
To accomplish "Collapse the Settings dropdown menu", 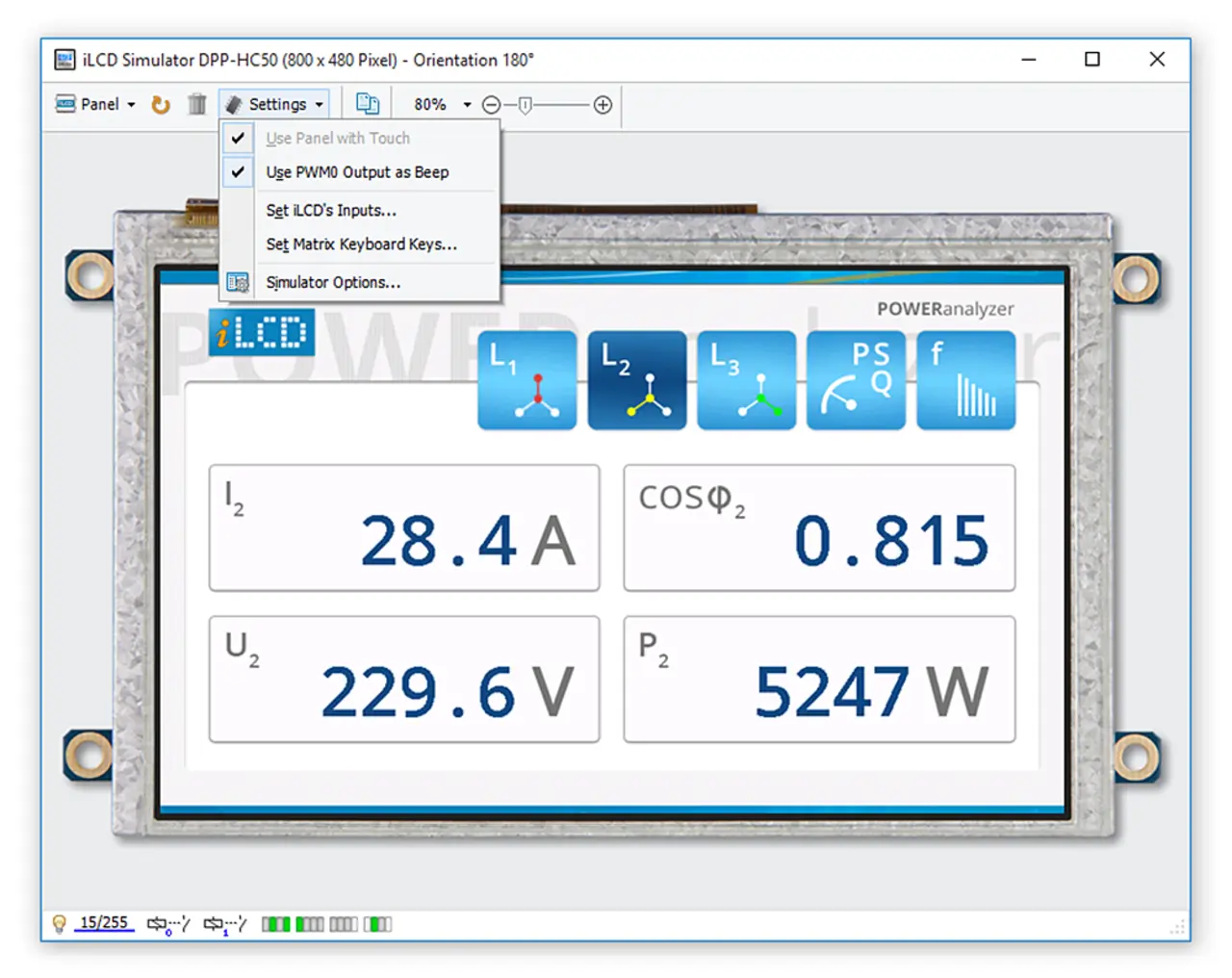I will coord(275,105).
